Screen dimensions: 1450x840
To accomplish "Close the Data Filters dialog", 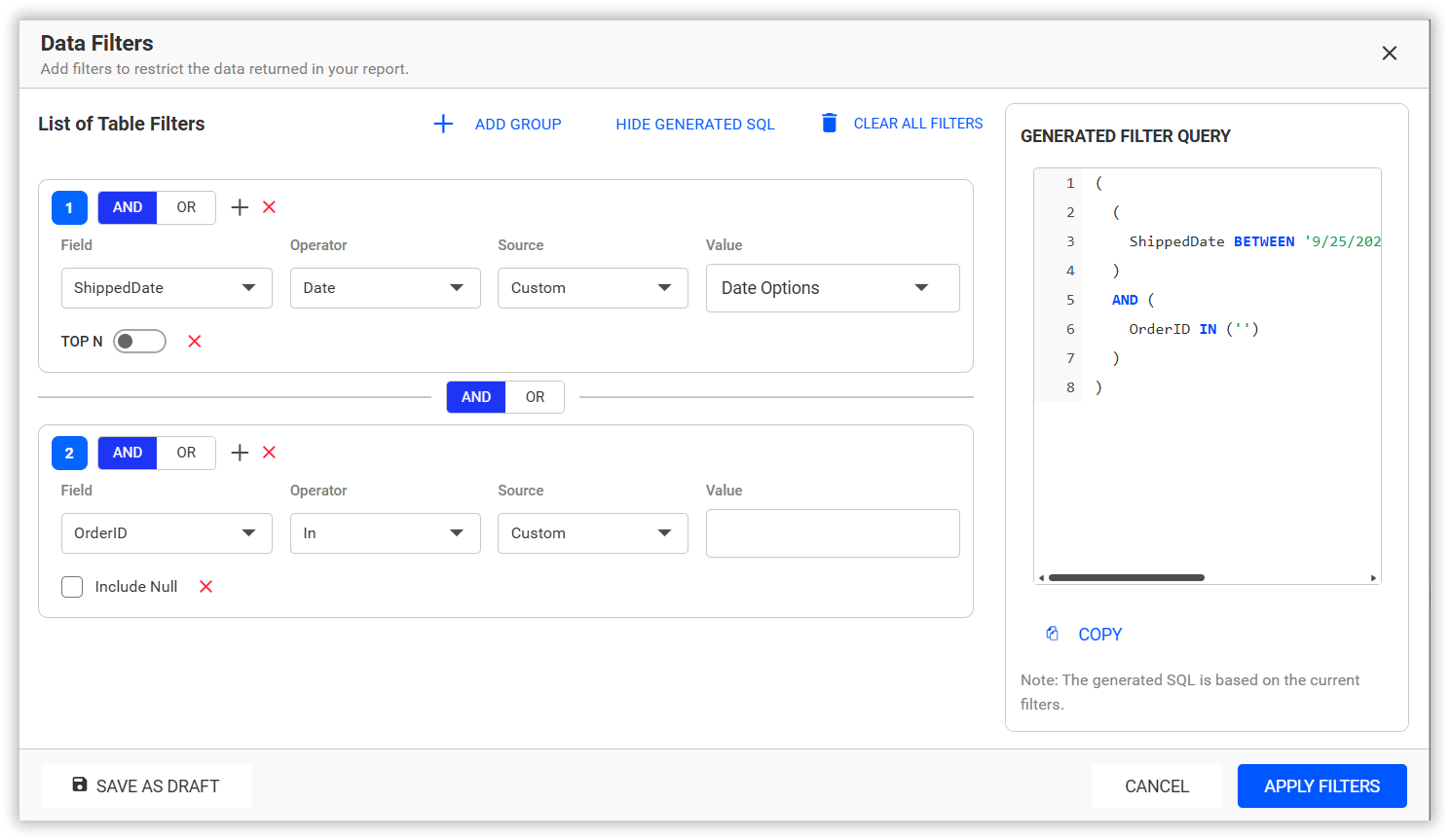I will (x=1390, y=54).
